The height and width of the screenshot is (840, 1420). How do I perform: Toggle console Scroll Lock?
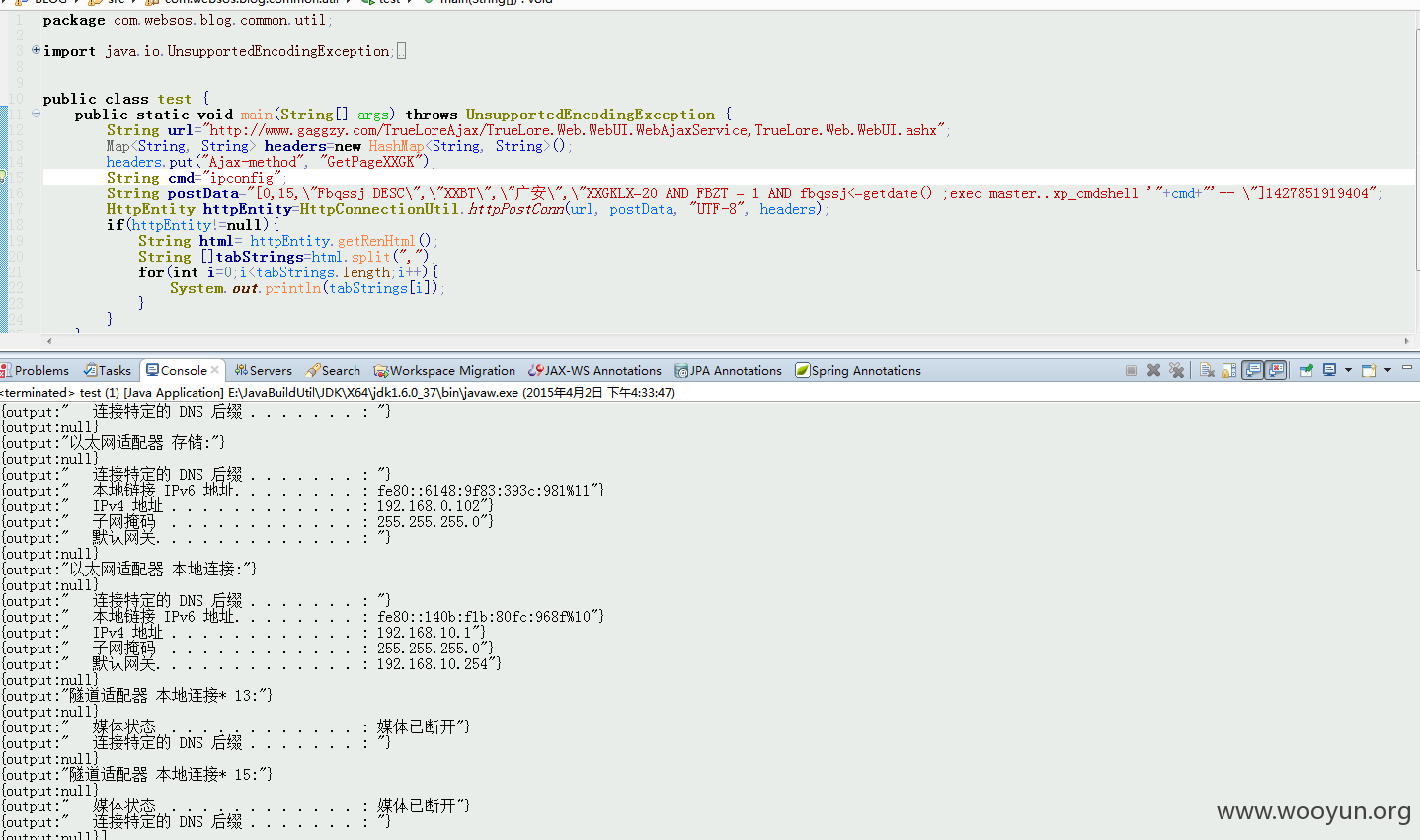point(1228,371)
